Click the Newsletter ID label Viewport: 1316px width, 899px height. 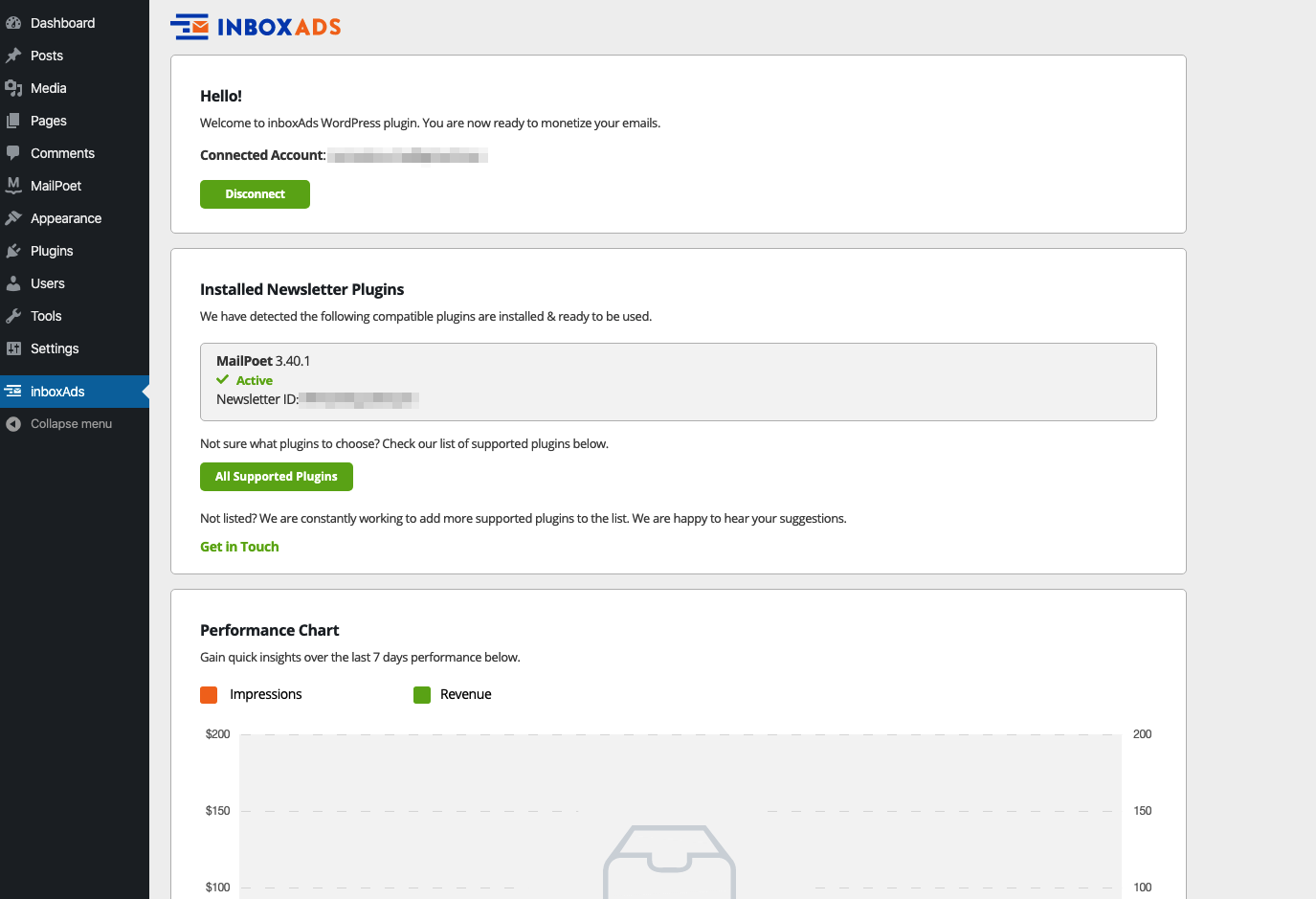[x=257, y=400]
